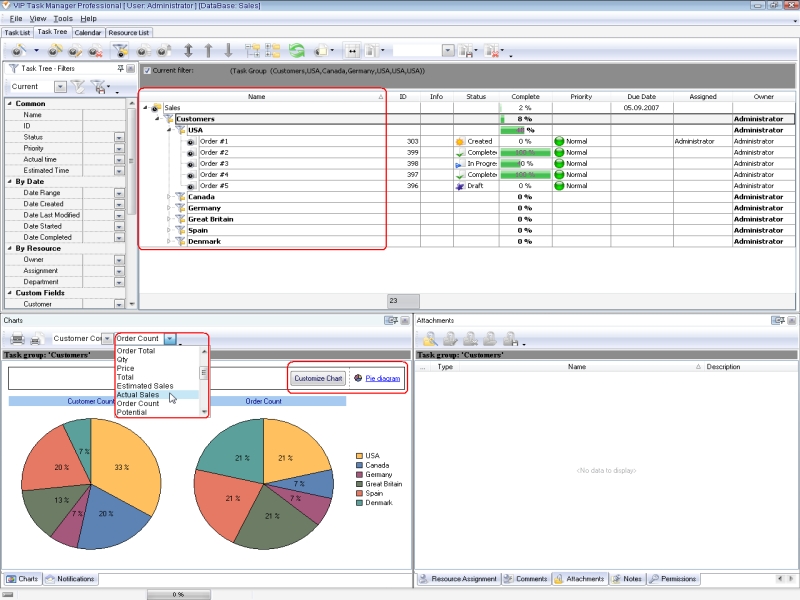Sort tasks by the Due Date column header
800x600 pixels.
coord(642,96)
